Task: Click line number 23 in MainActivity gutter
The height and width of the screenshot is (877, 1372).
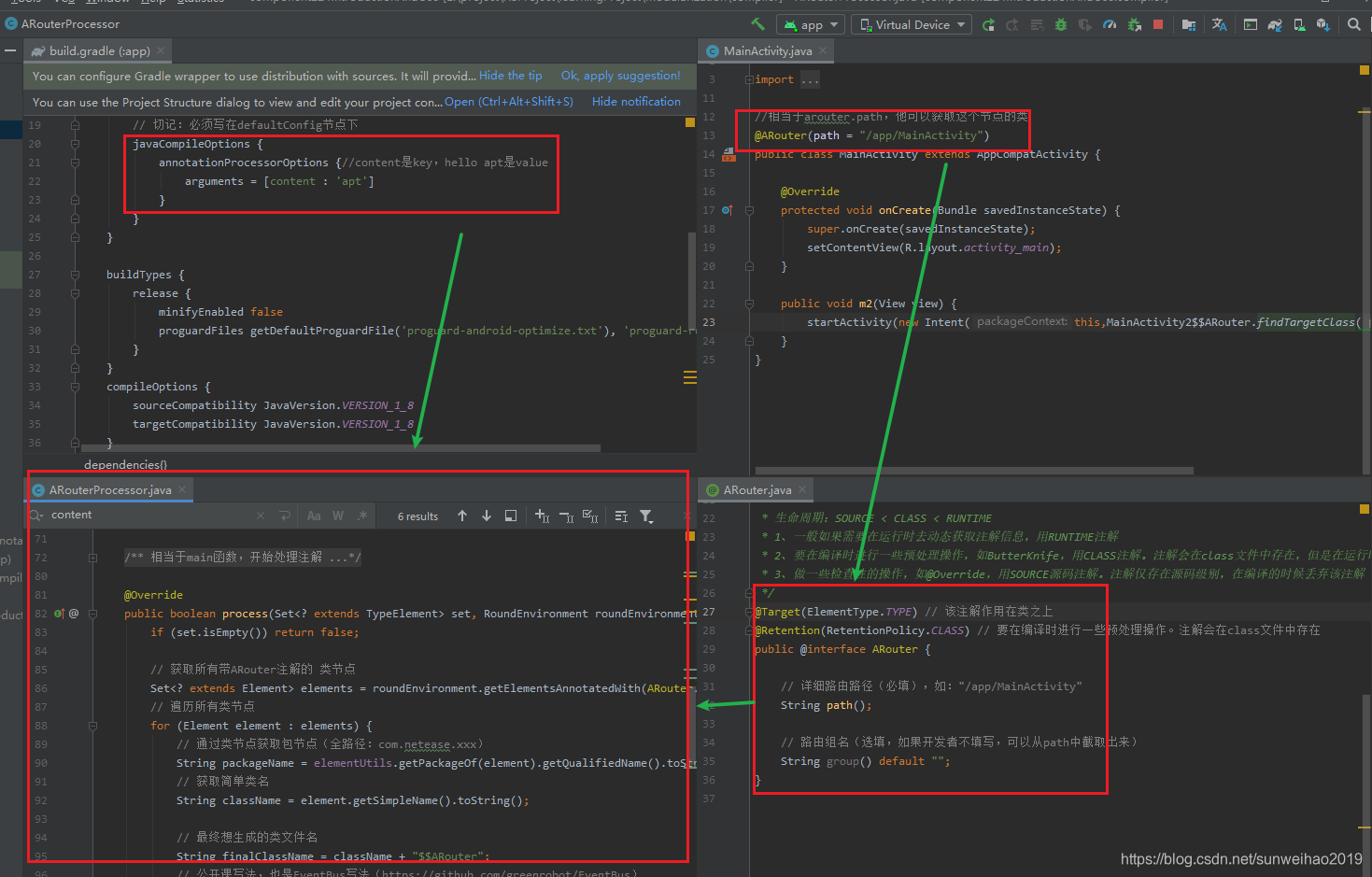Action: 709,322
